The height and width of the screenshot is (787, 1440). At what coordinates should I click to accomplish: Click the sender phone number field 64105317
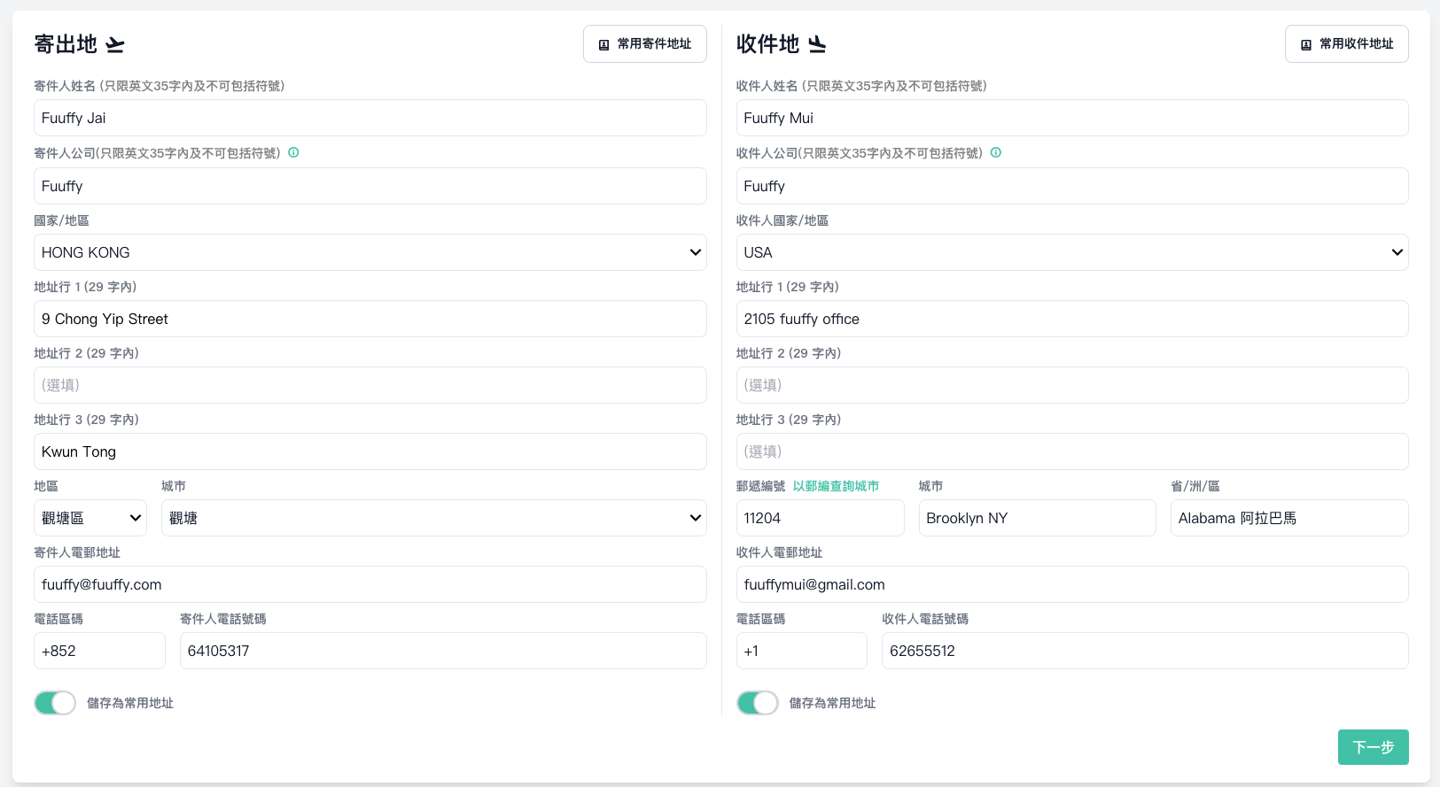click(443, 651)
